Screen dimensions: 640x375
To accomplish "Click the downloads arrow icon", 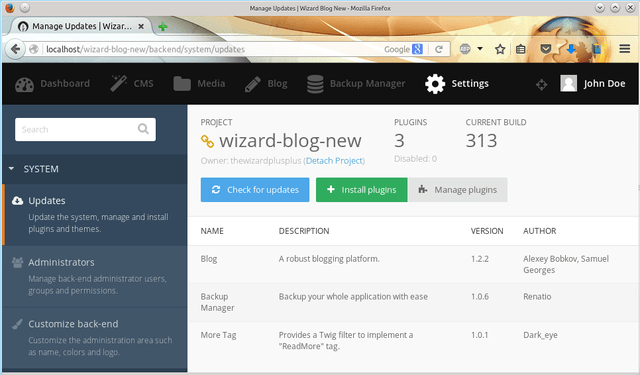I will pyautogui.click(x=571, y=49).
